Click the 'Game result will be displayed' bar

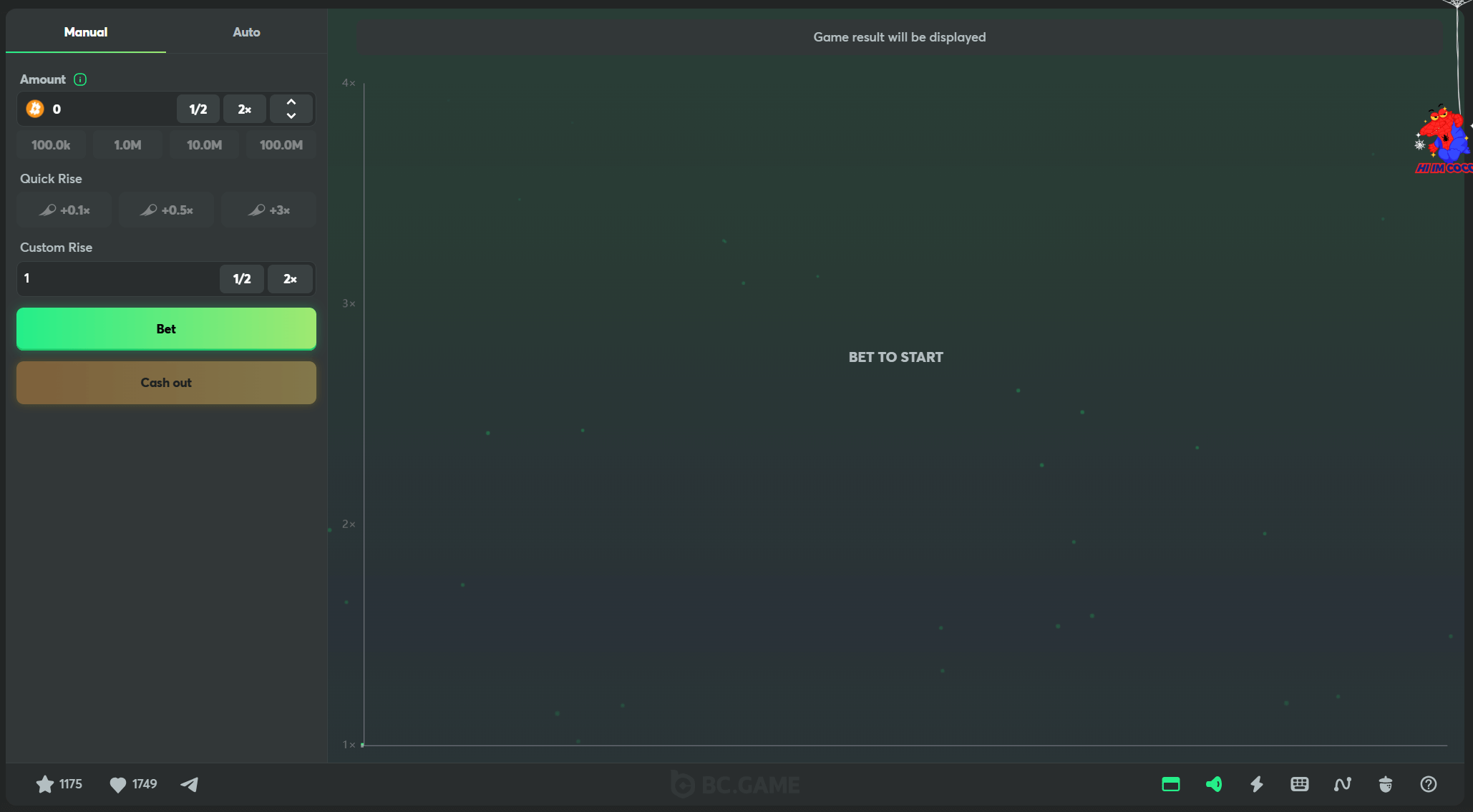pos(900,37)
